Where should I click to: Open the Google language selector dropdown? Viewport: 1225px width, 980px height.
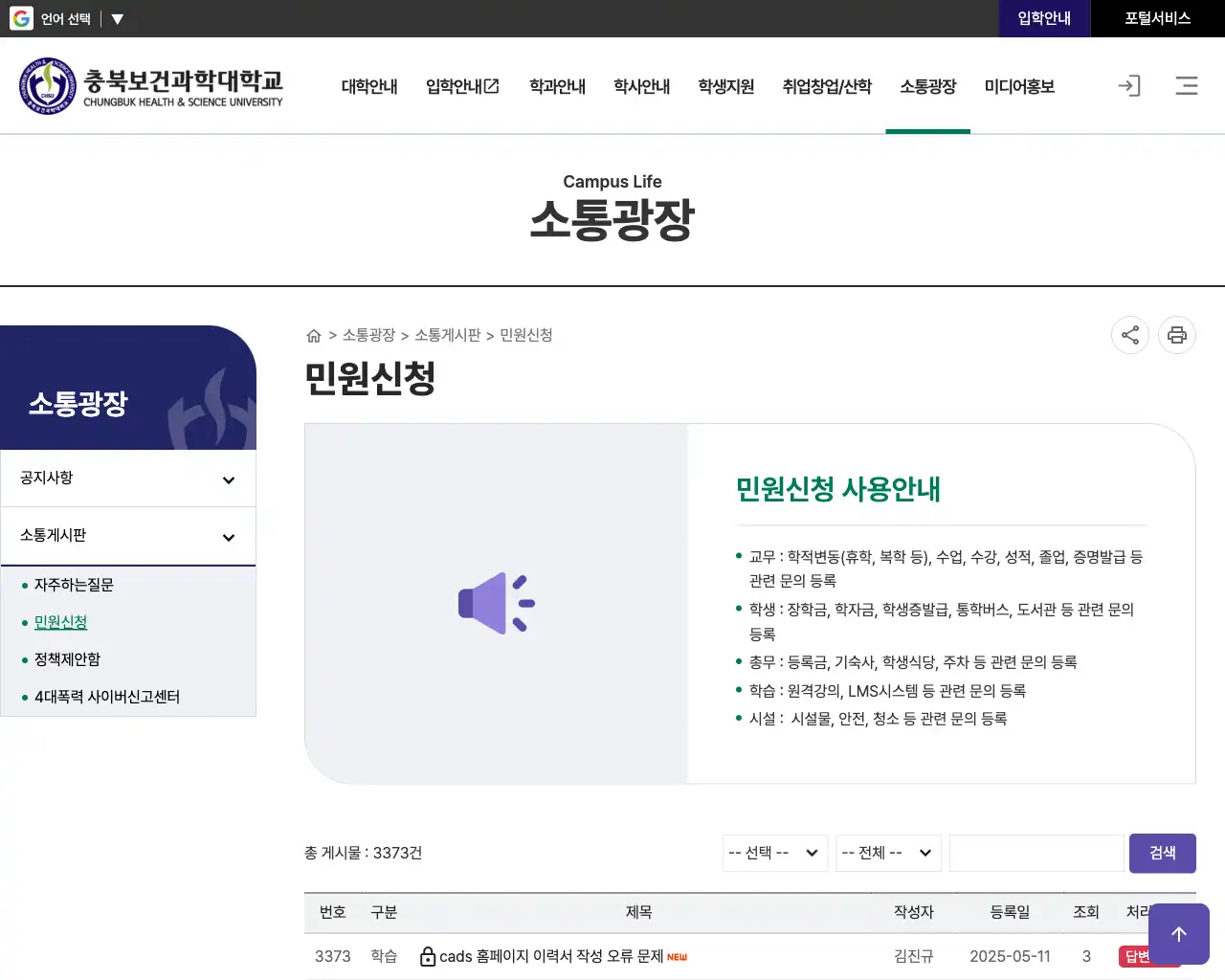click(x=82, y=18)
